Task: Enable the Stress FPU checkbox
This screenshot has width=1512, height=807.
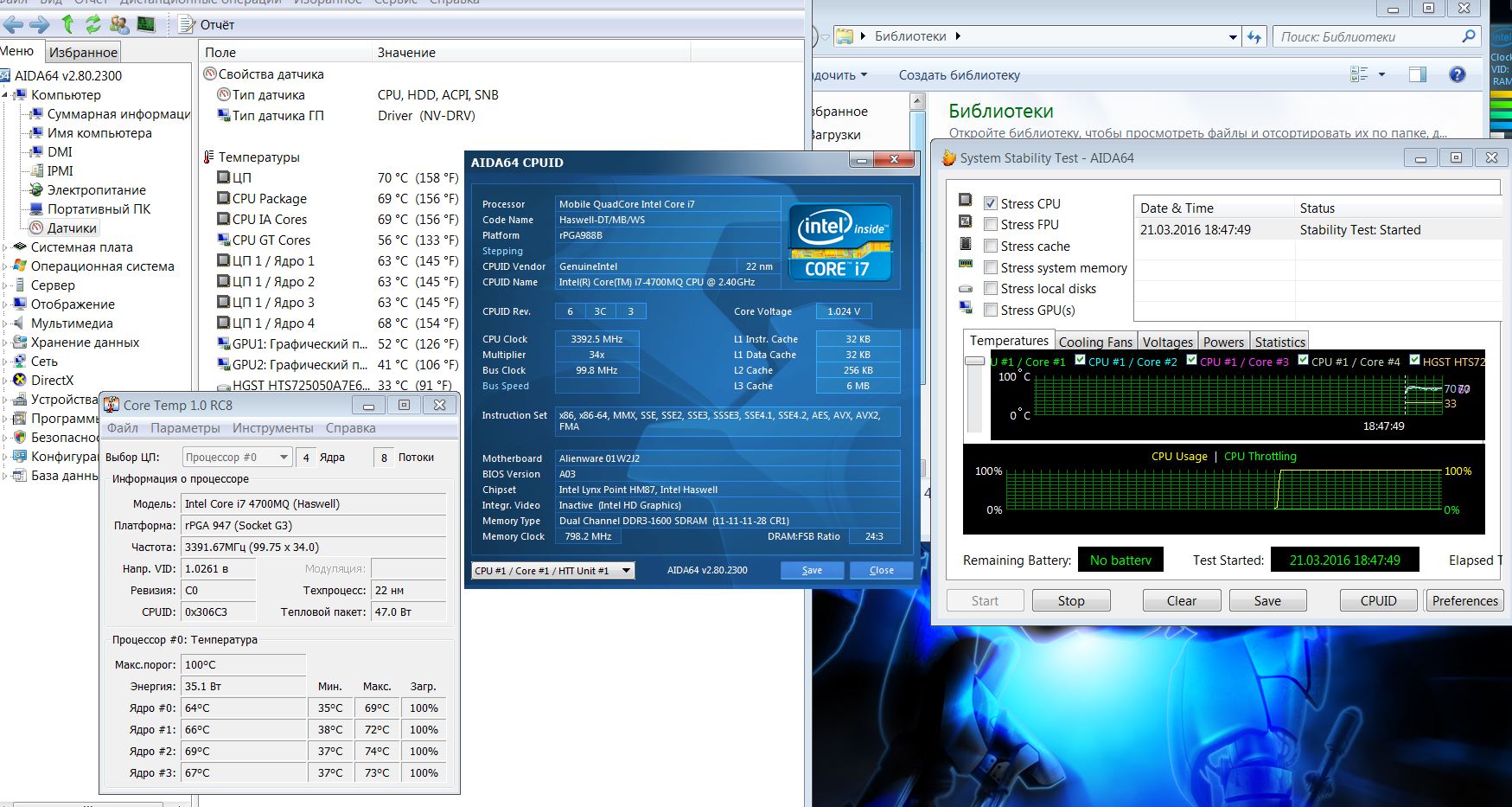Action: pos(991,225)
